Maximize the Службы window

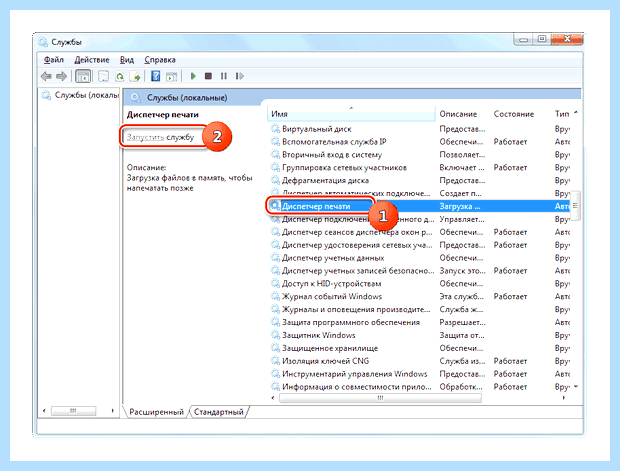pos(542,39)
